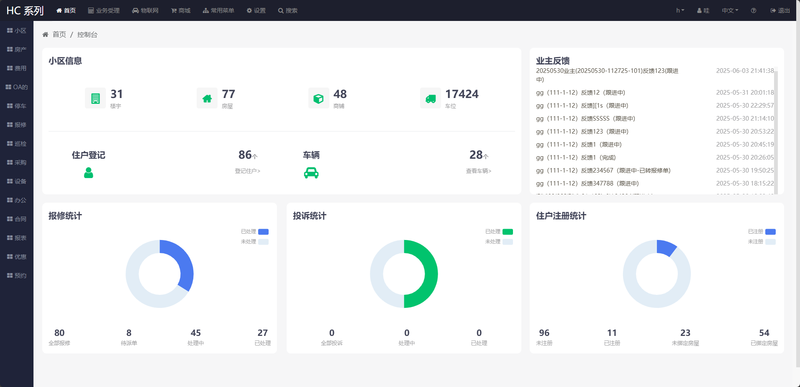
Task: Open 设备 in the left sidebar
Action: tap(16, 182)
